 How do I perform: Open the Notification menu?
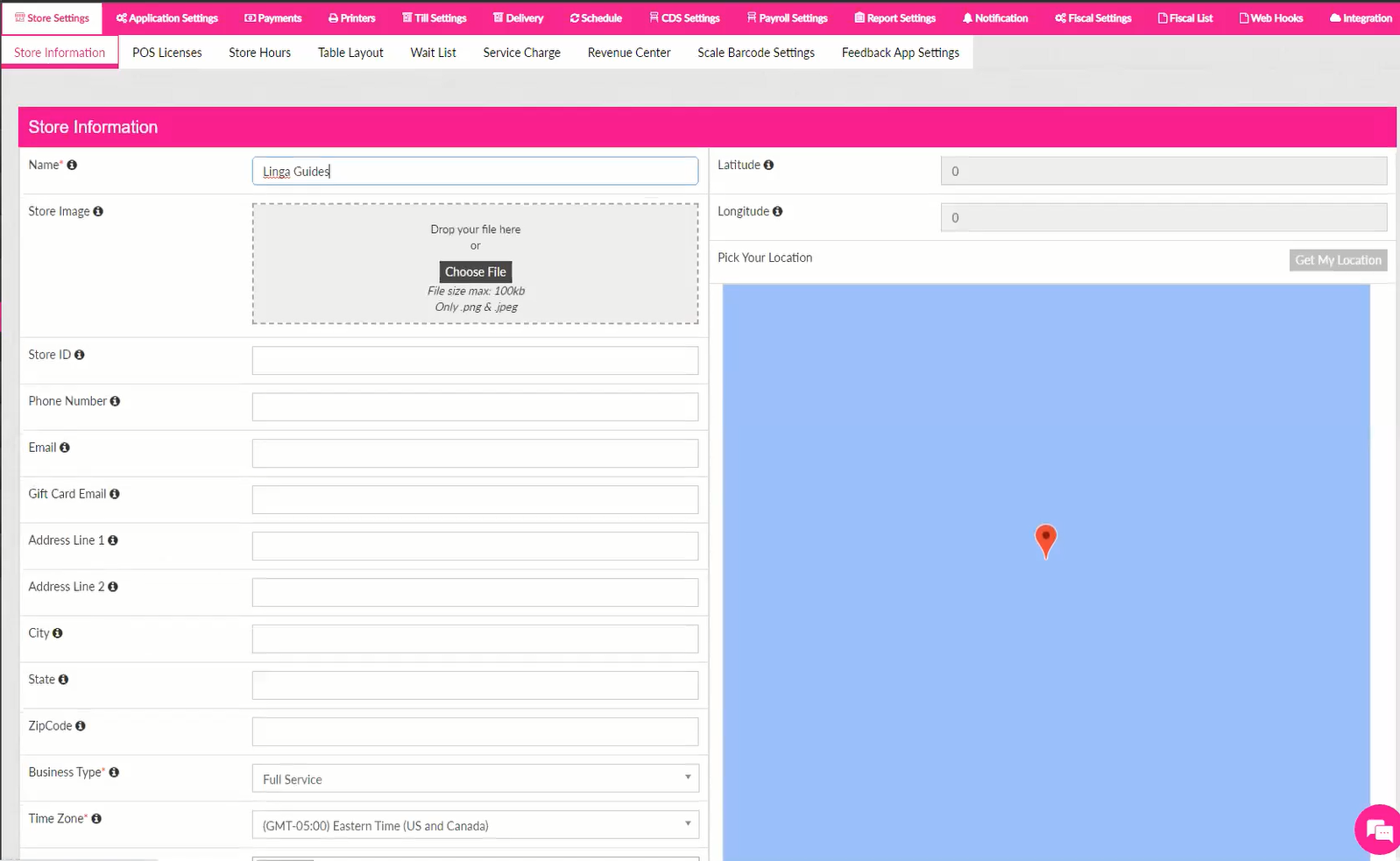pyautogui.click(x=995, y=18)
